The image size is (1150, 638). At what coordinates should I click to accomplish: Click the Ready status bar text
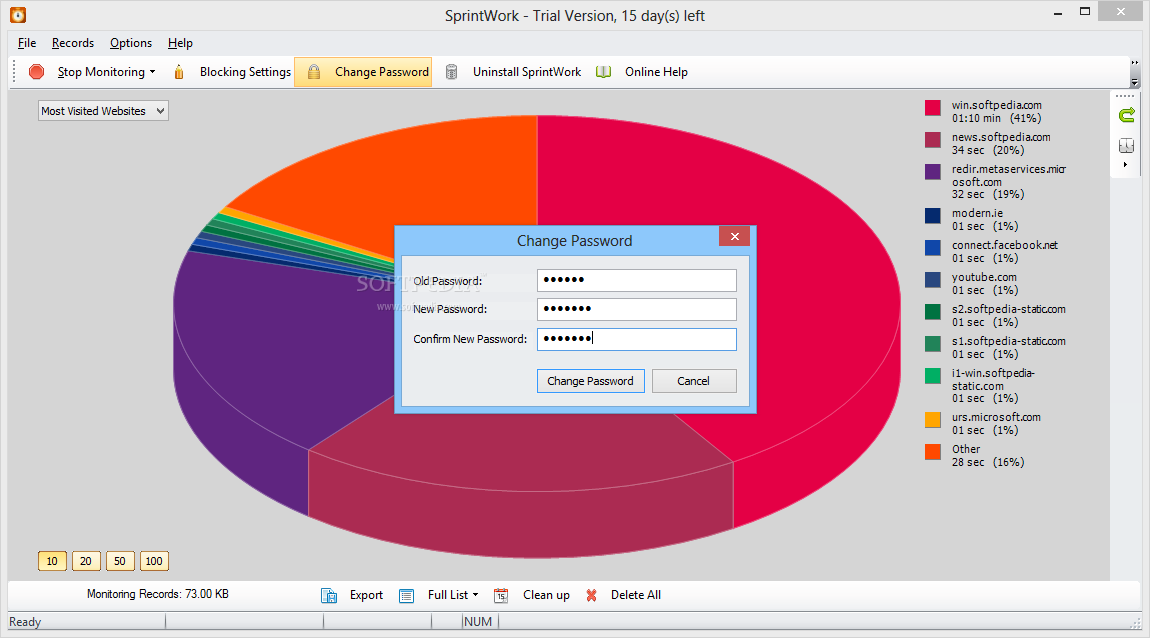tap(25, 622)
